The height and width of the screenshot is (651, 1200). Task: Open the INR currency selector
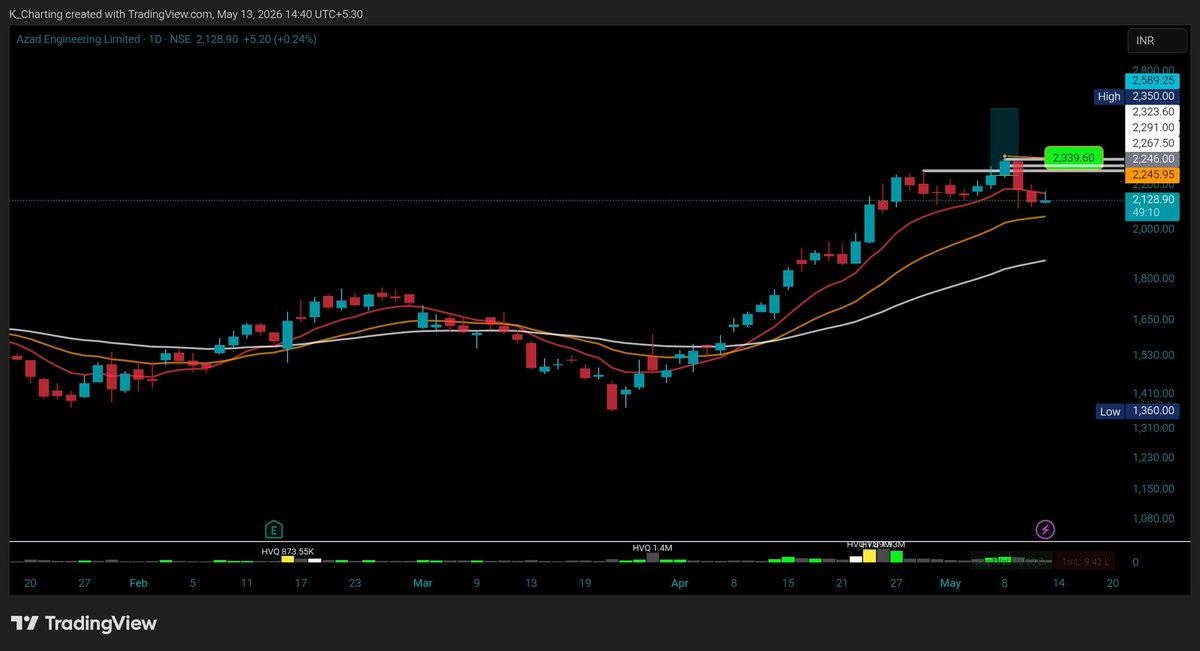1157,40
